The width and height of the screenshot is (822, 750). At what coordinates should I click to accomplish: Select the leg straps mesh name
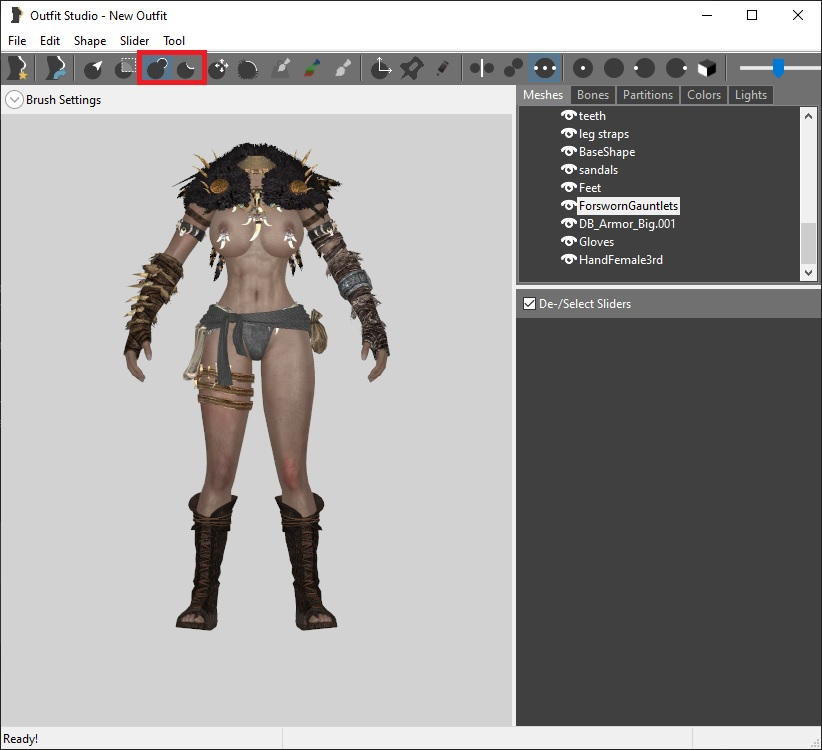tap(603, 134)
